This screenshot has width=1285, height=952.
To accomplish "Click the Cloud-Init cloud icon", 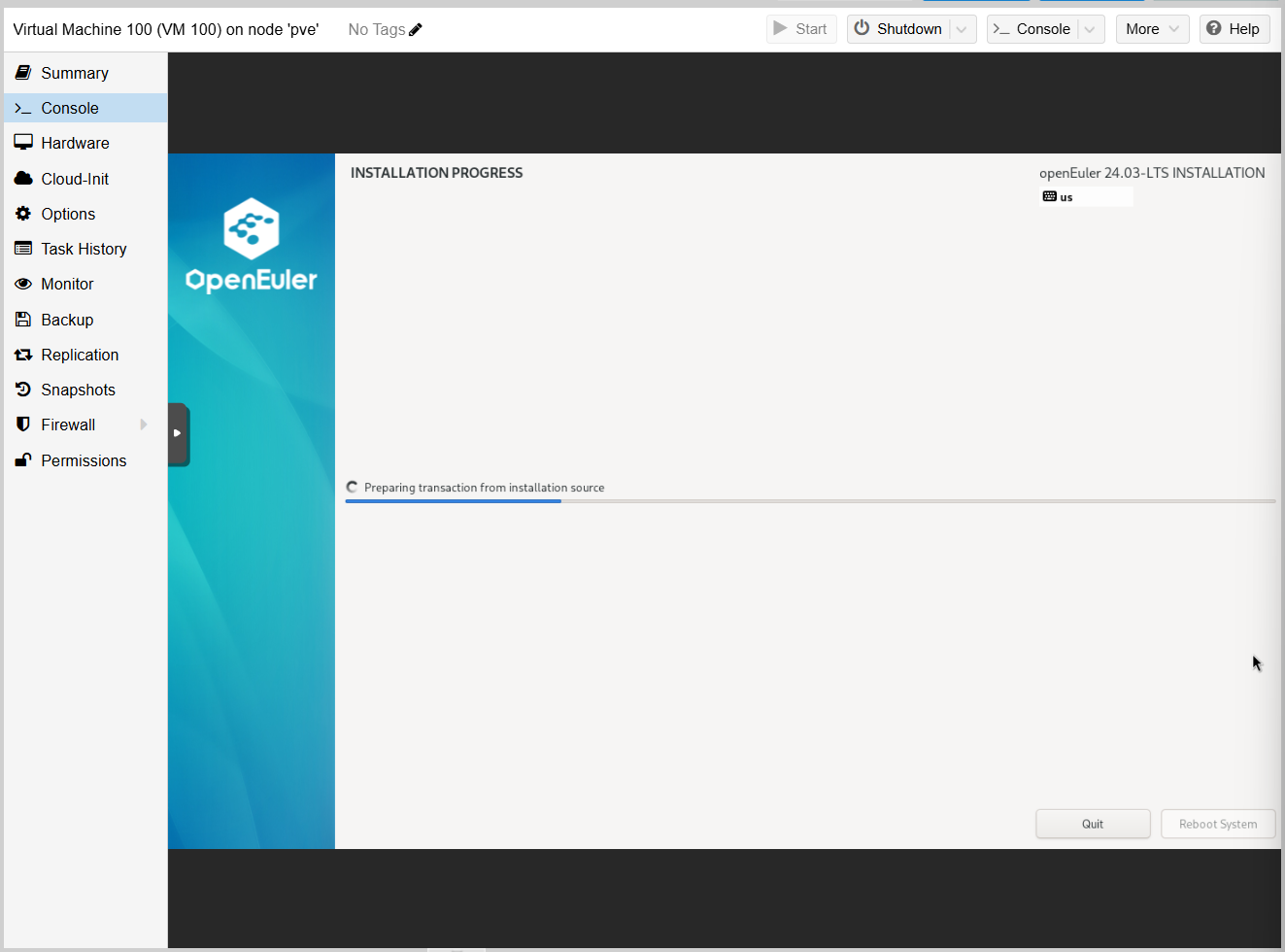I will point(23,179).
